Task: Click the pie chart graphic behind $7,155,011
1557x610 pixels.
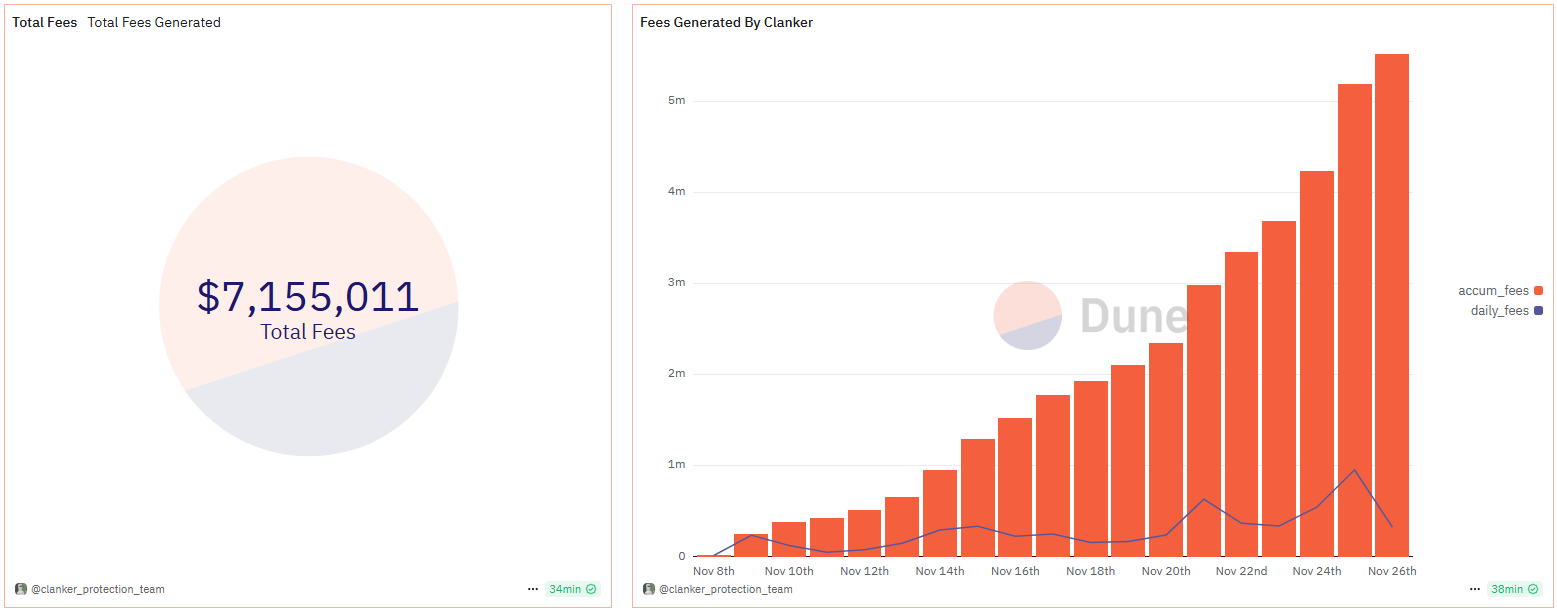Action: (x=308, y=306)
